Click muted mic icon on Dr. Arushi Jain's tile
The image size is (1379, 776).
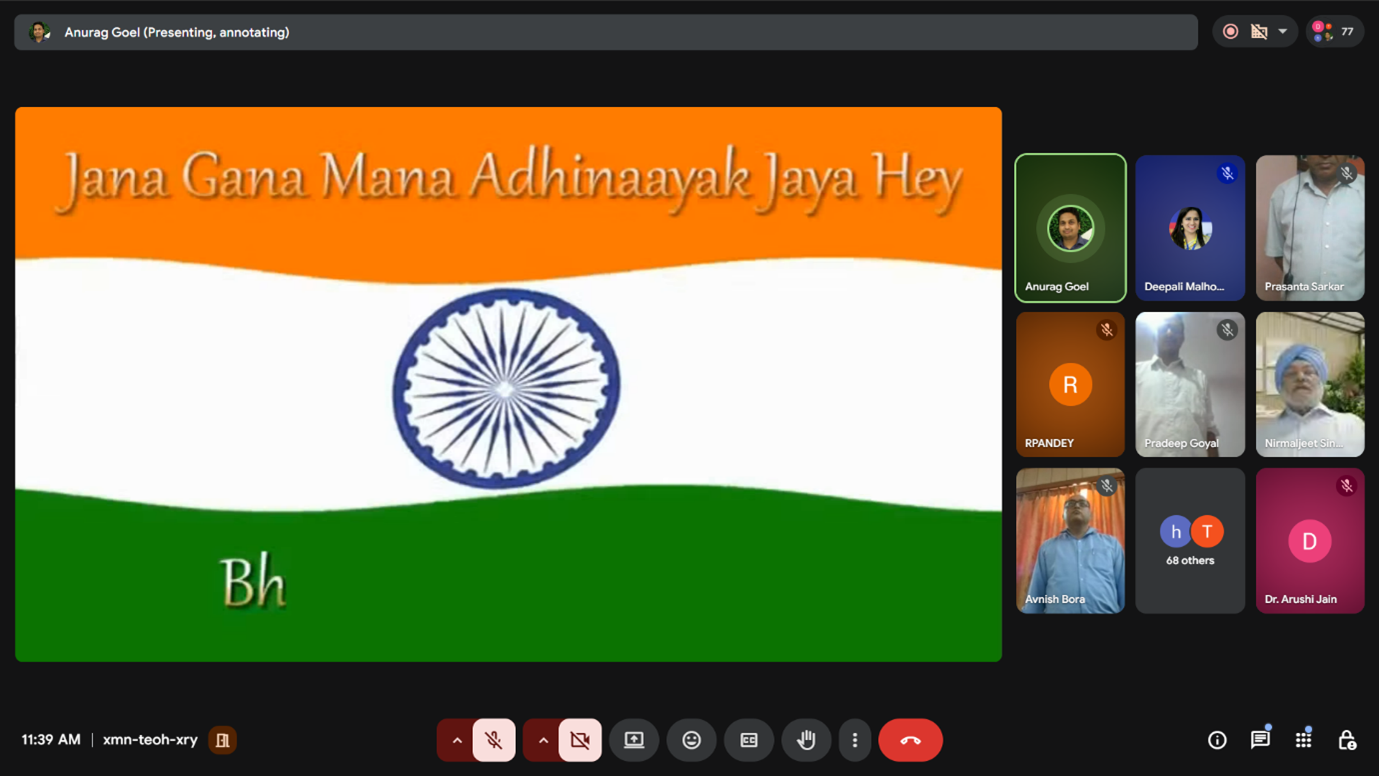coord(1347,486)
